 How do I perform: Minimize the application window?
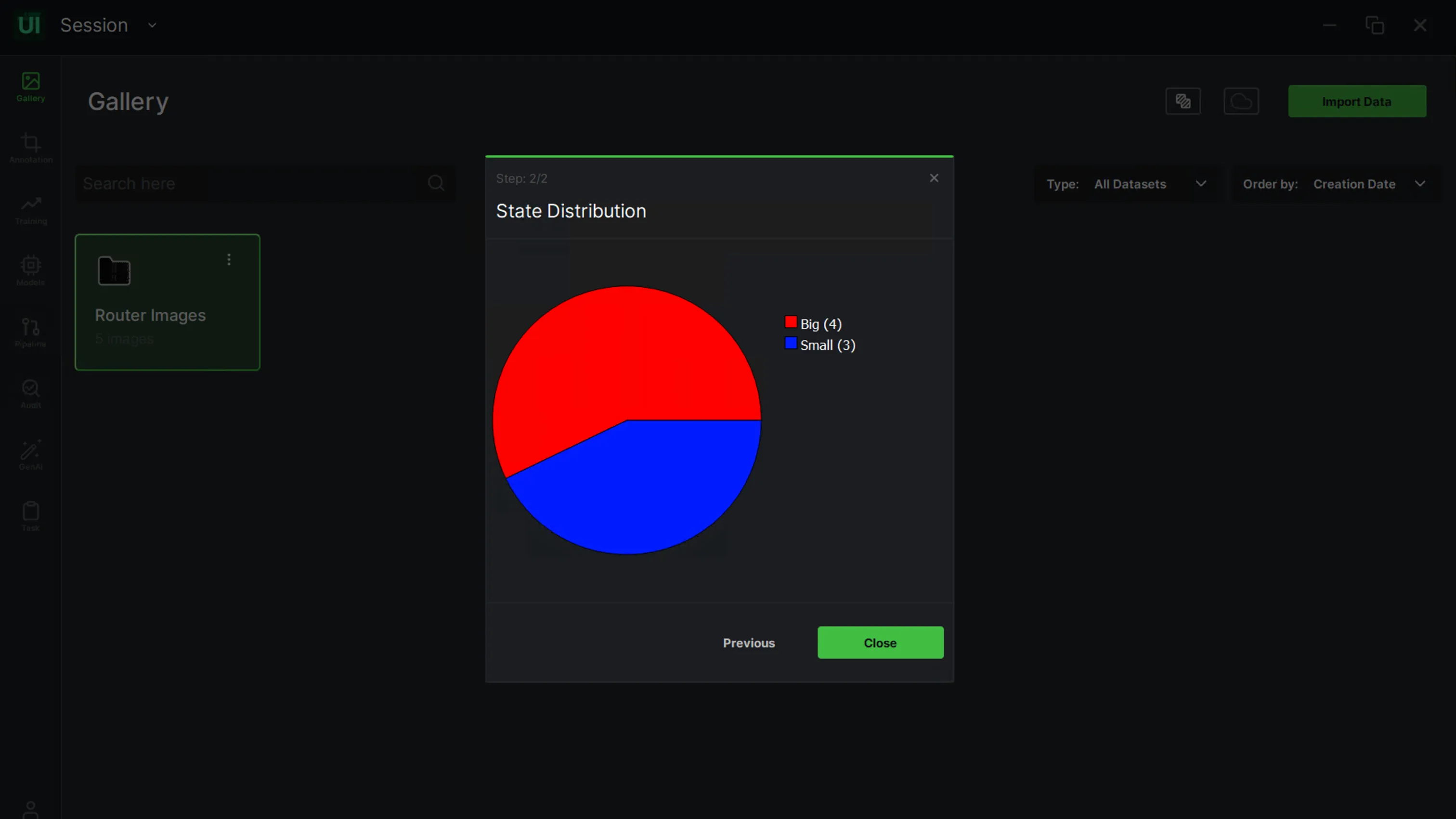pos(1329,25)
